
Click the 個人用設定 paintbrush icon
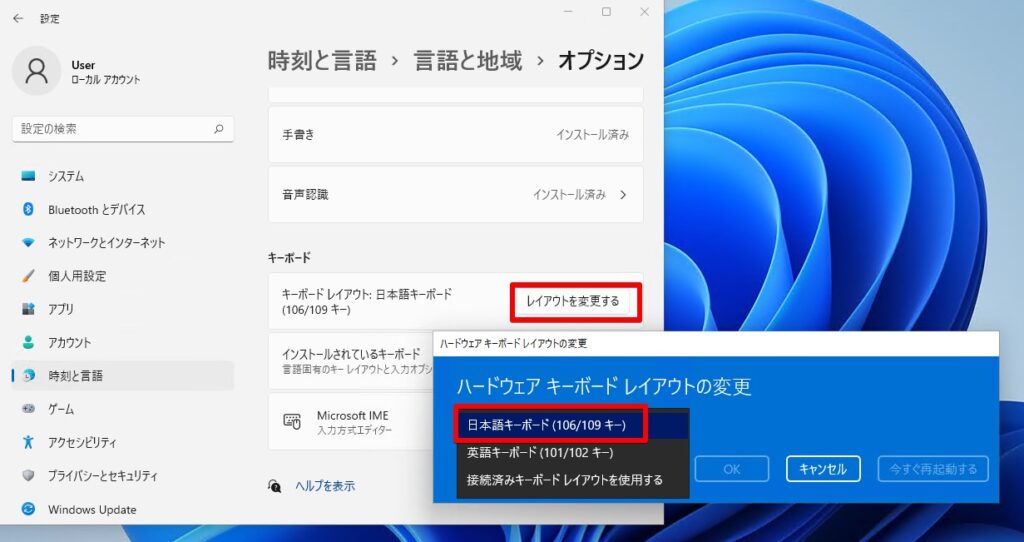pos(28,276)
